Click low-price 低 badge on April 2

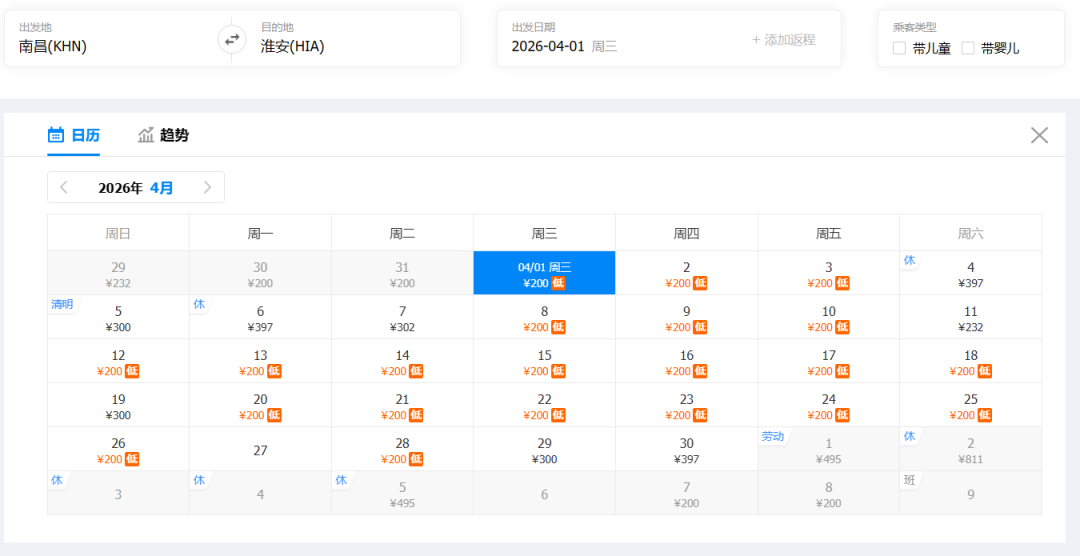click(x=701, y=283)
